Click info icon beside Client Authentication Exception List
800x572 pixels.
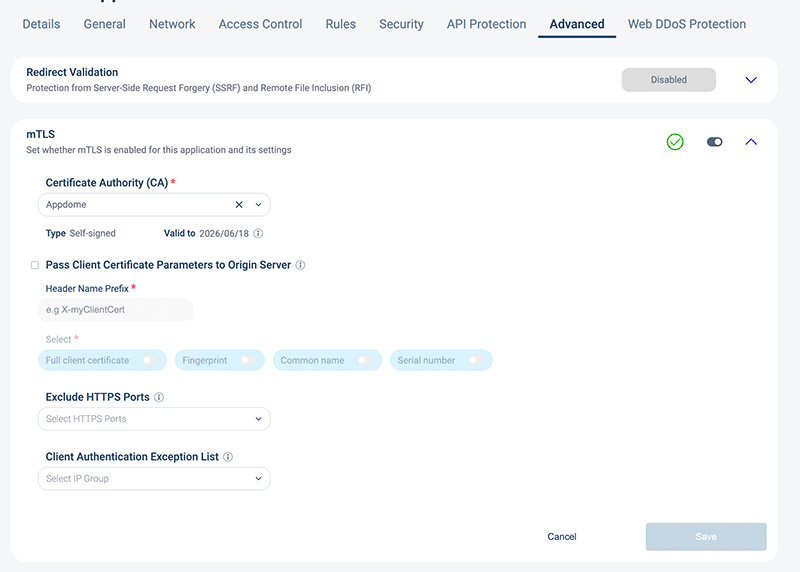point(228,457)
